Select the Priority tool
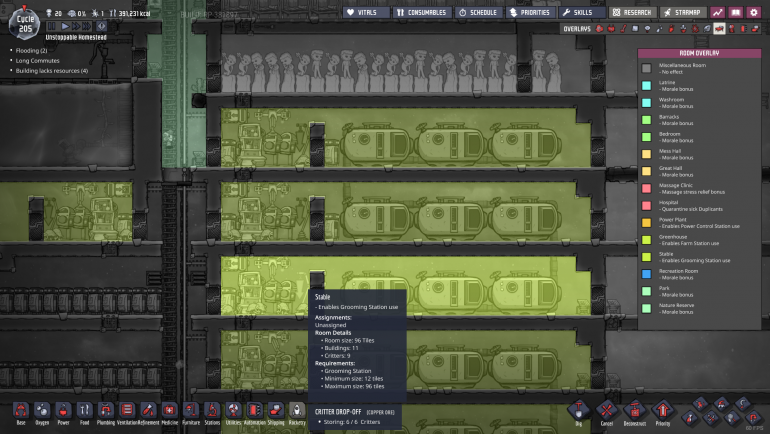The image size is (770, 434). pos(662,411)
